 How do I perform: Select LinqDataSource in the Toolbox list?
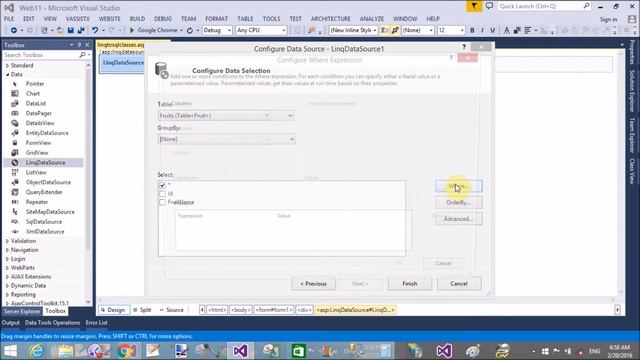click(x=44, y=162)
